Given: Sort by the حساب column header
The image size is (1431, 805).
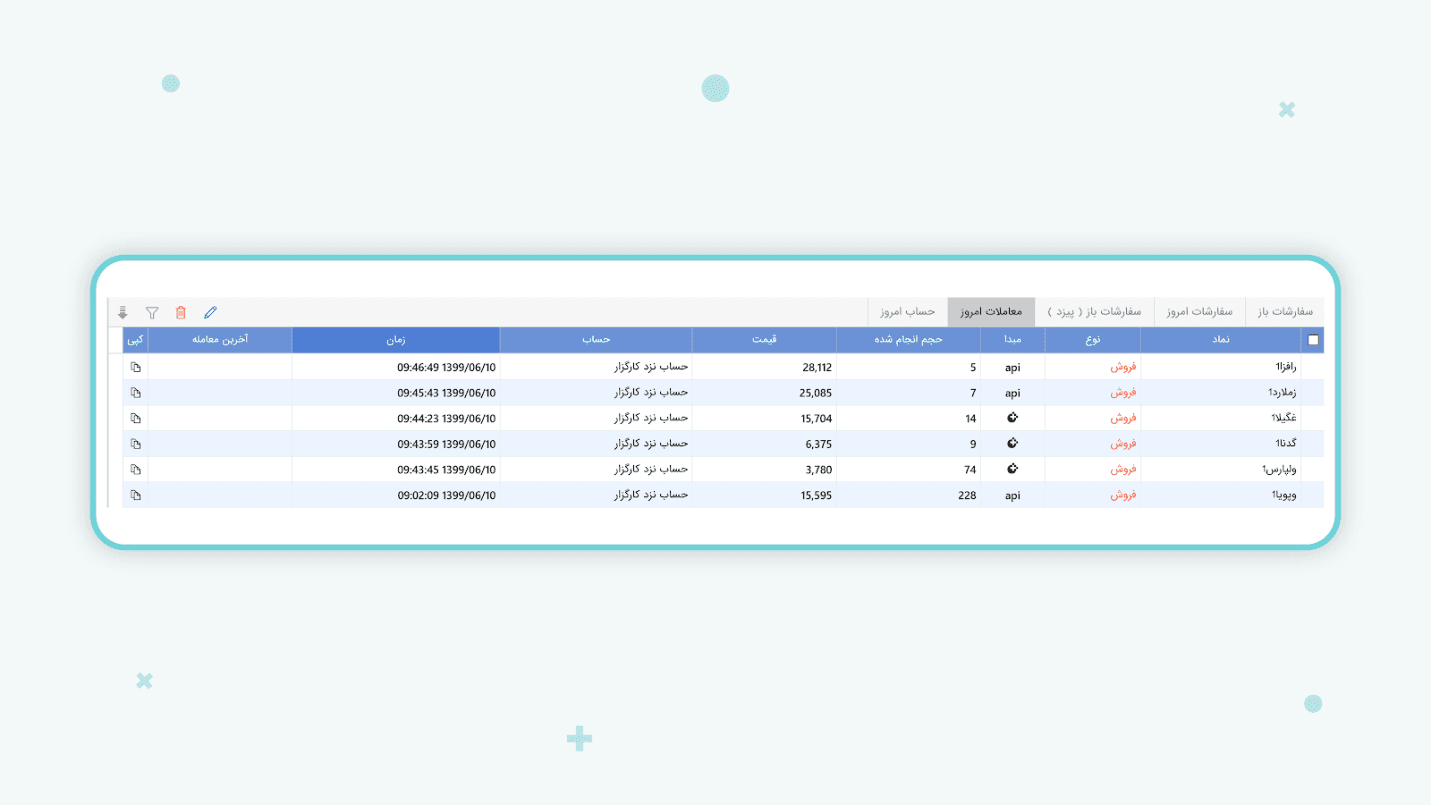Looking at the screenshot, I should tap(596, 340).
